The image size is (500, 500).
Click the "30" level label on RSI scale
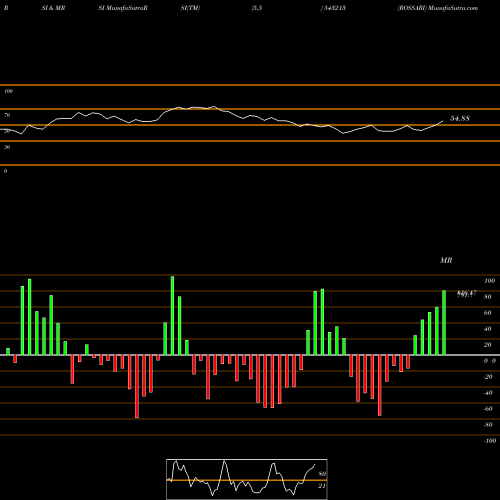(x=7, y=147)
